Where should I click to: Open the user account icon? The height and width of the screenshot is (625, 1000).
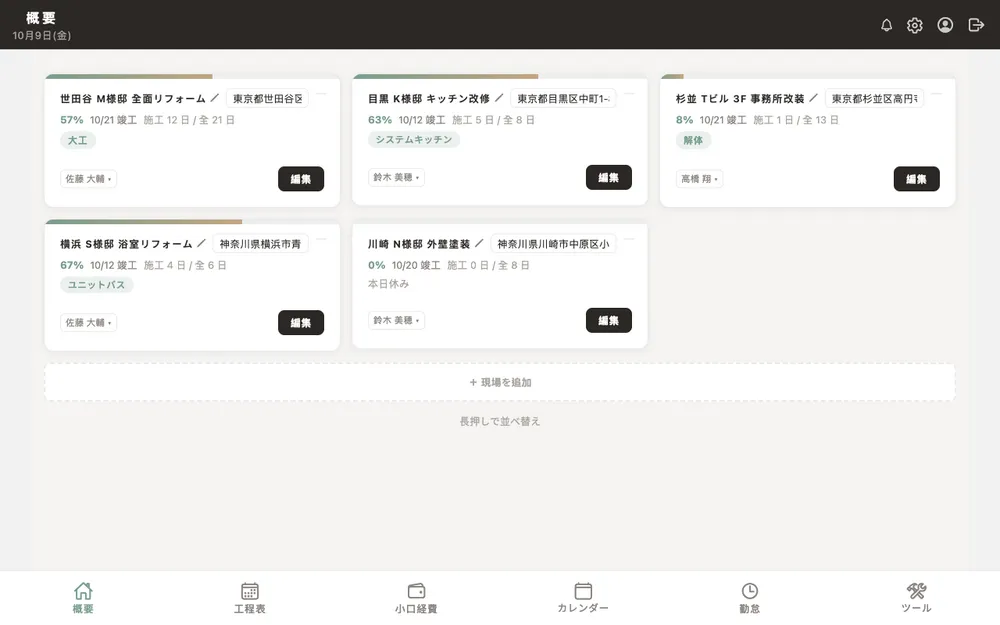tap(945, 25)
